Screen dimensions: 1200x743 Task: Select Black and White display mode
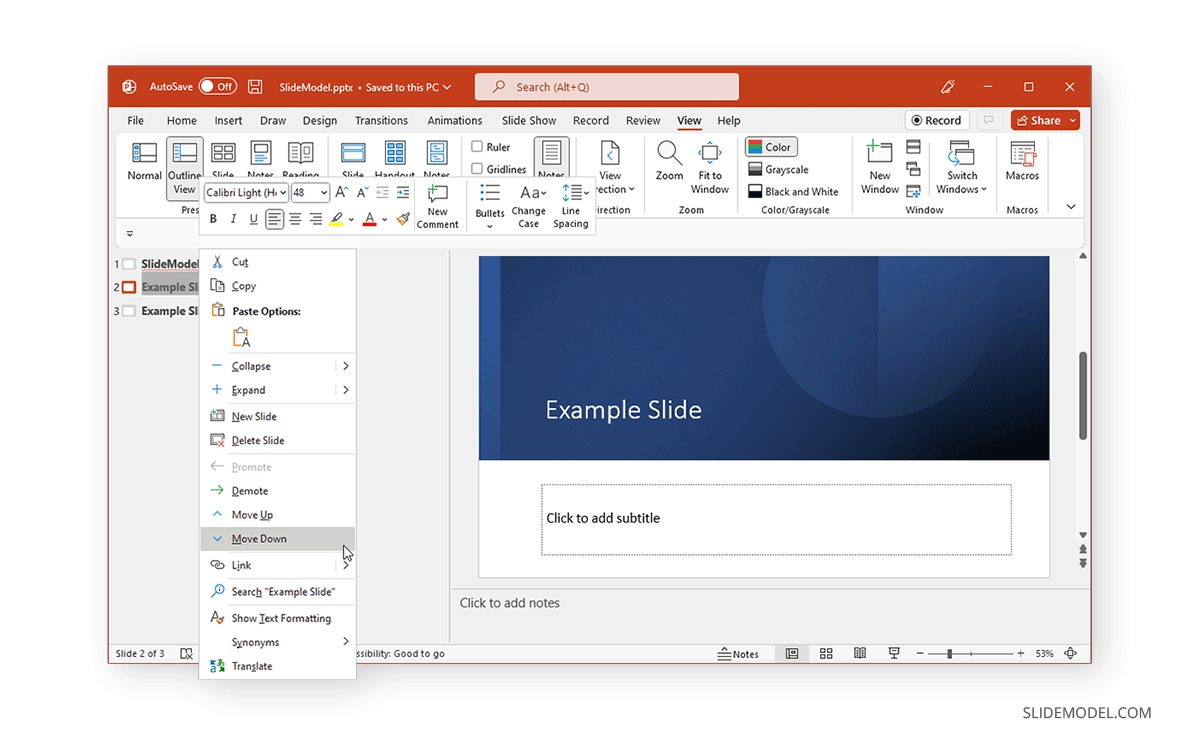[x=794, y=191]
